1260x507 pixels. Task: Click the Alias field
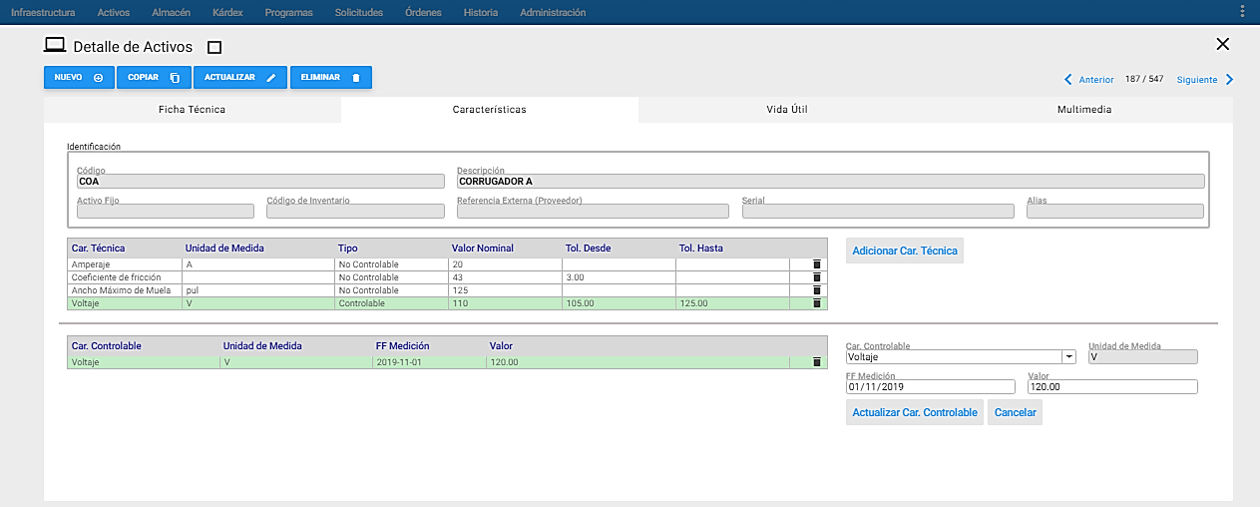pyautogui.click(x=1115, y=211)
